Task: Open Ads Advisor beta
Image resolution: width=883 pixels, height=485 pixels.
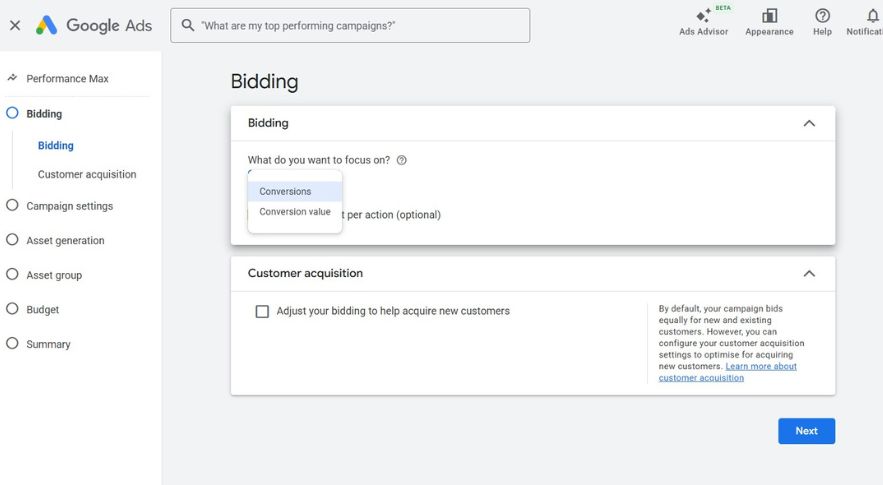Action: click(703, 22)
